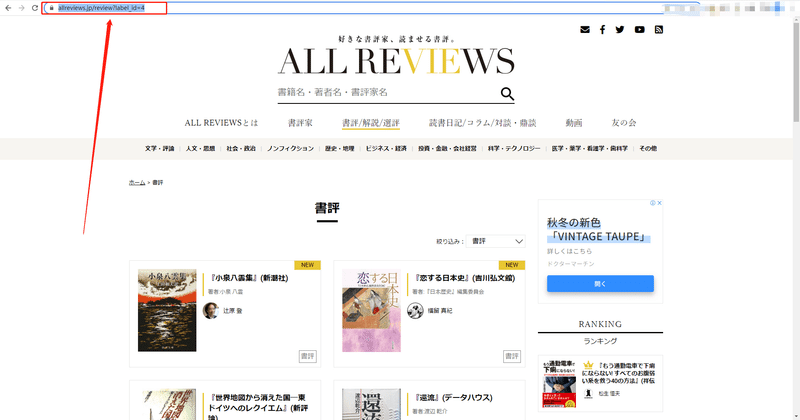Open the ranking book cover 通勤電車で下痢
The width and height of the screenshot is (800, 420).
(x=559, y=384)
